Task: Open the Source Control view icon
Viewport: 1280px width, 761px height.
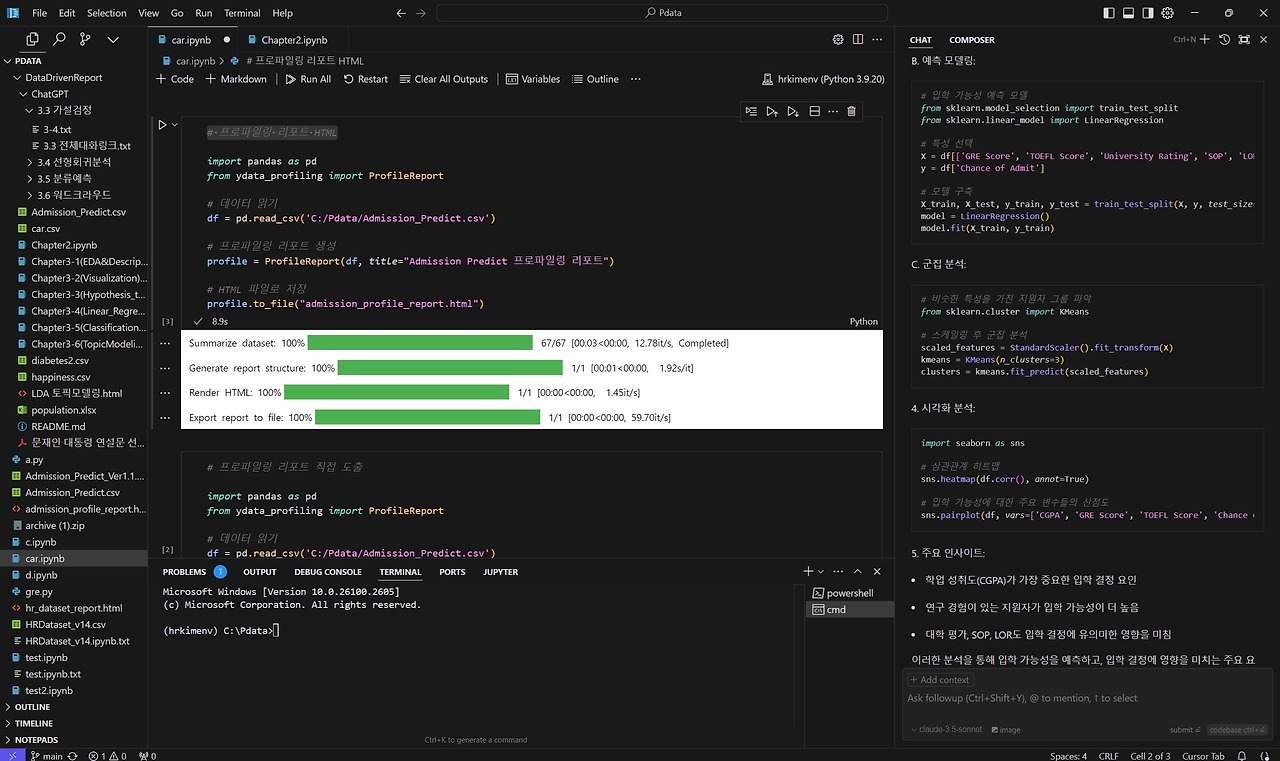Action: [x=85, y=39]
